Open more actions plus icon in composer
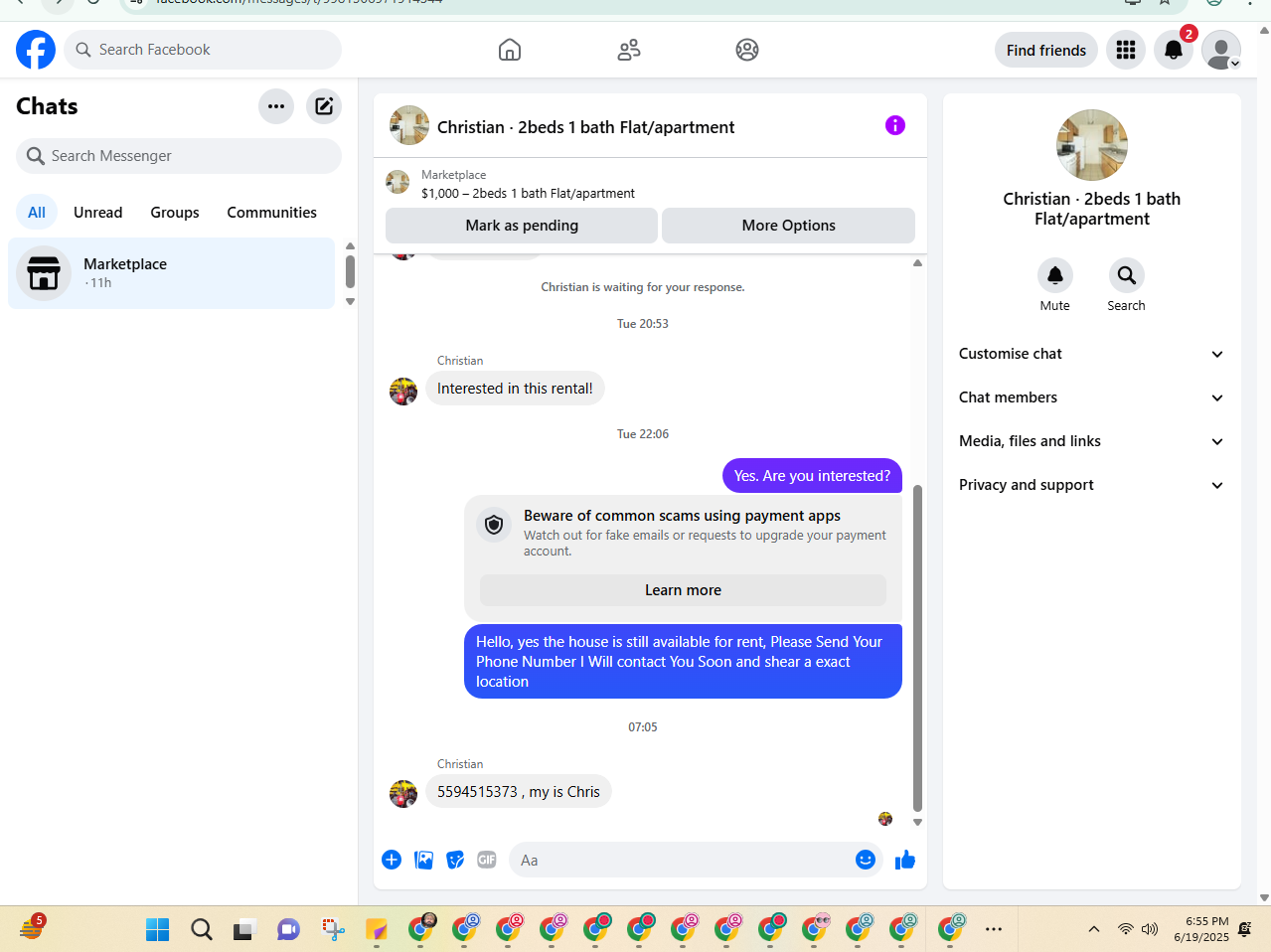This screenshot has width=1271, height=952. click(392, 860)
